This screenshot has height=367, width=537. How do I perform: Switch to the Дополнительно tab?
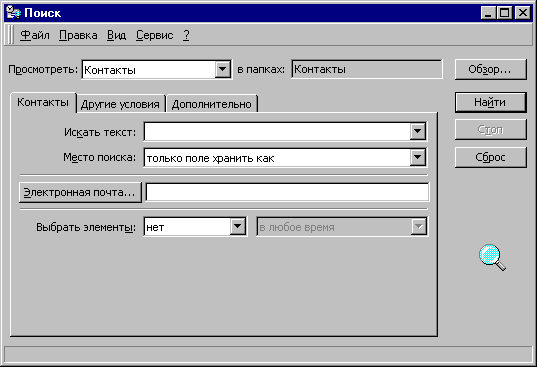coord(212,104)
